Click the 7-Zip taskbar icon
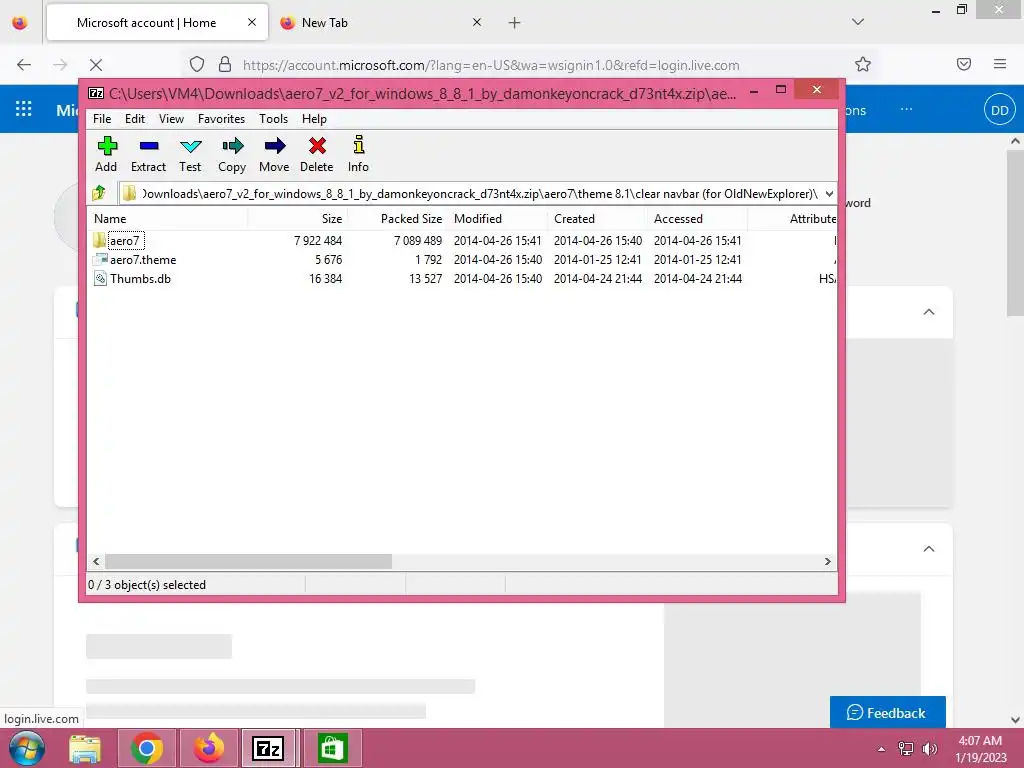1024x768 pixels. coord(268,749)
